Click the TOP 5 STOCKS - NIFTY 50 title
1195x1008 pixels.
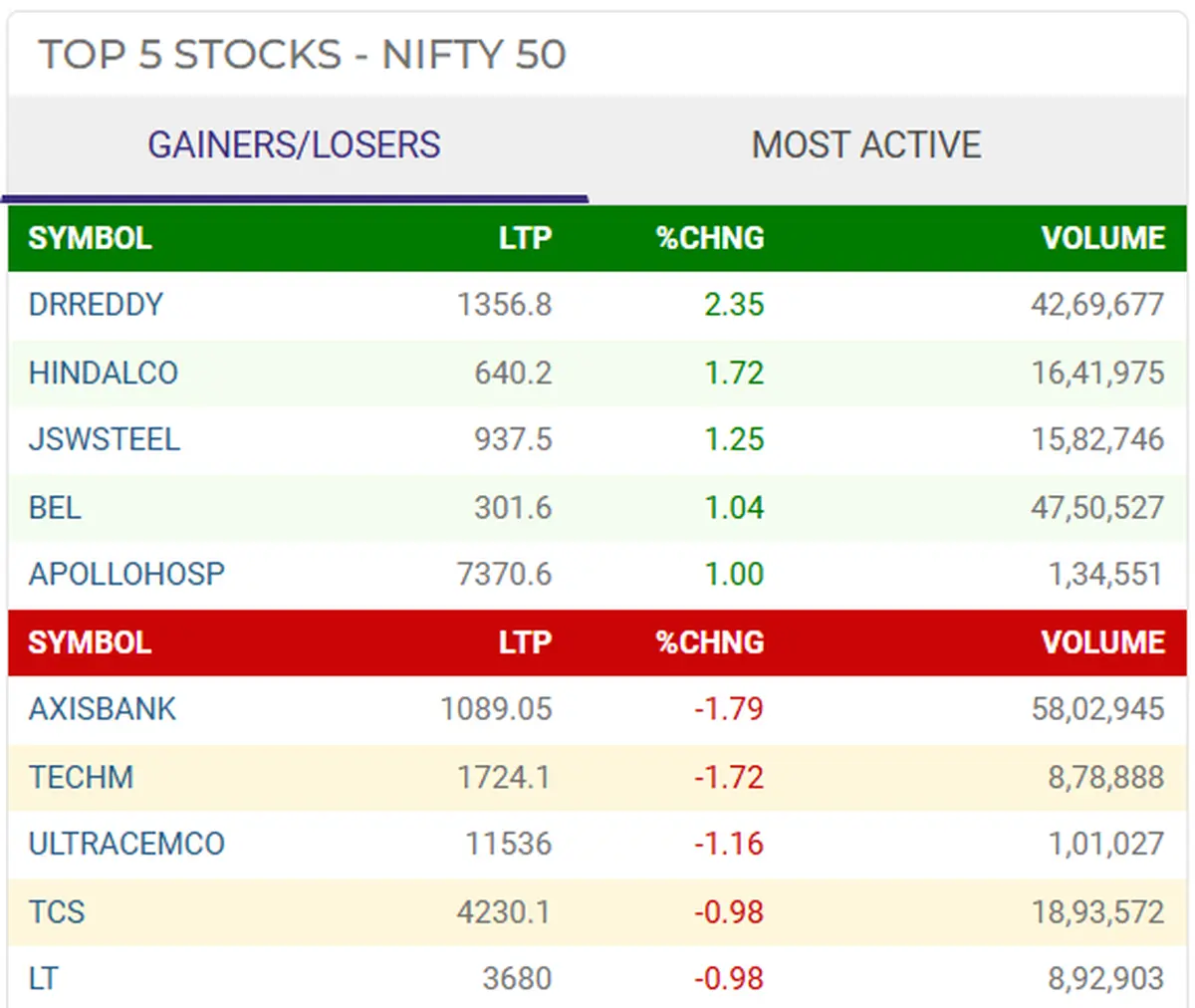click(x=302, y=55)
